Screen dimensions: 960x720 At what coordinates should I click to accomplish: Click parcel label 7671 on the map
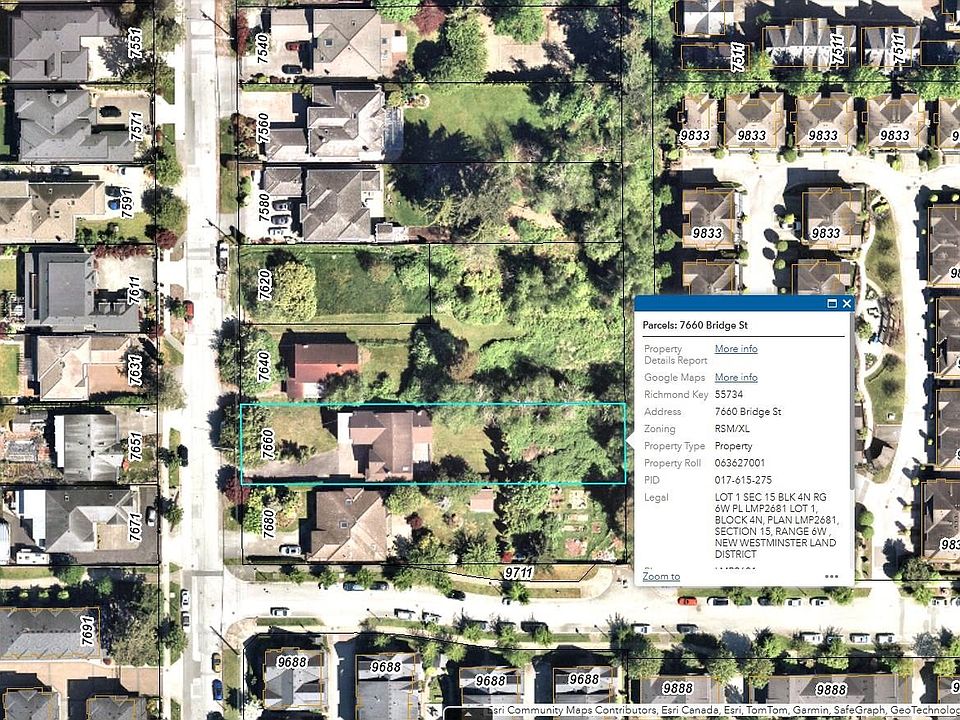[135, 527]
